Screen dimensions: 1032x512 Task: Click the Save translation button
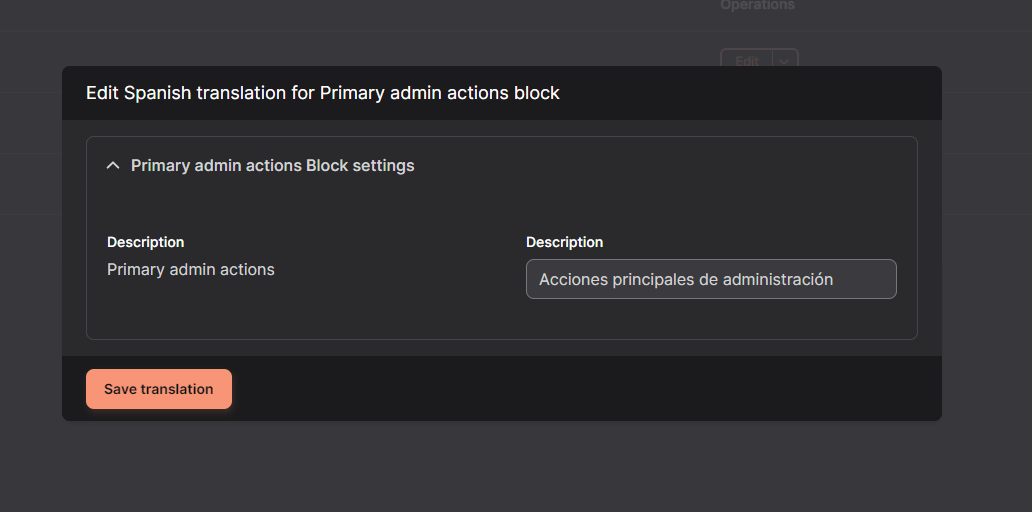pos(159,389)
